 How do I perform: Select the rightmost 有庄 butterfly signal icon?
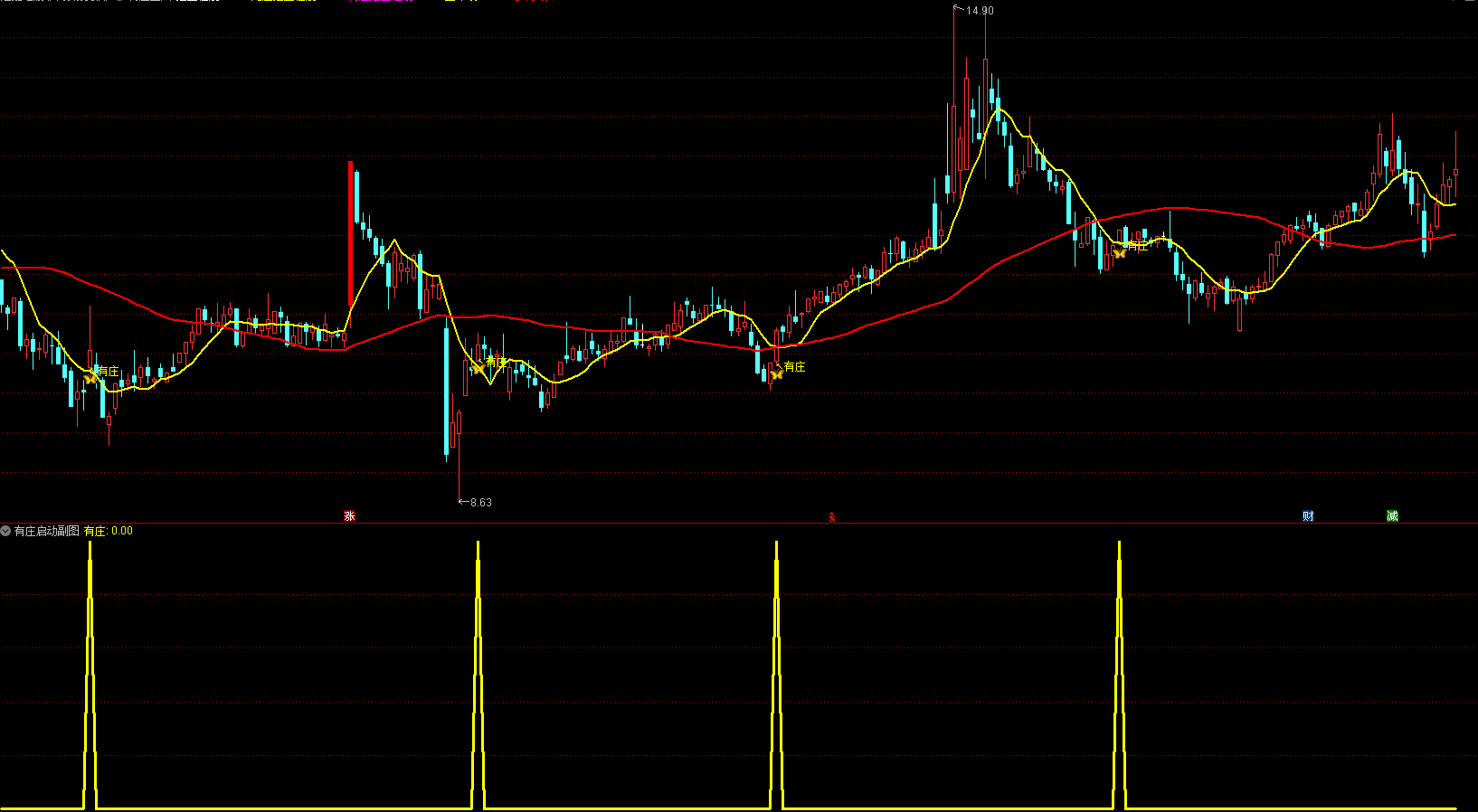(1119, 253)
